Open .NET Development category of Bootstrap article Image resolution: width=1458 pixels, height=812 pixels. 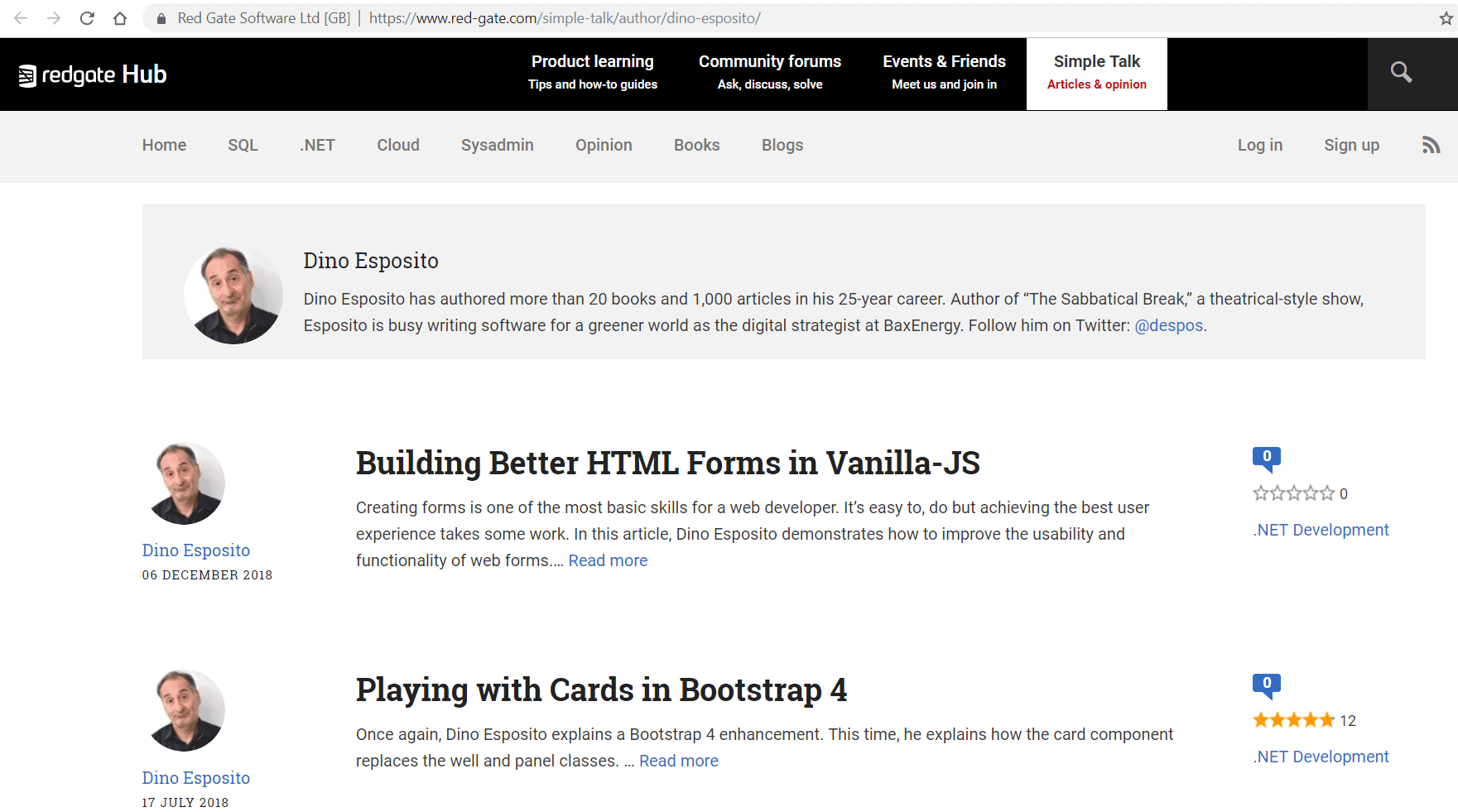click(1321, 757)
